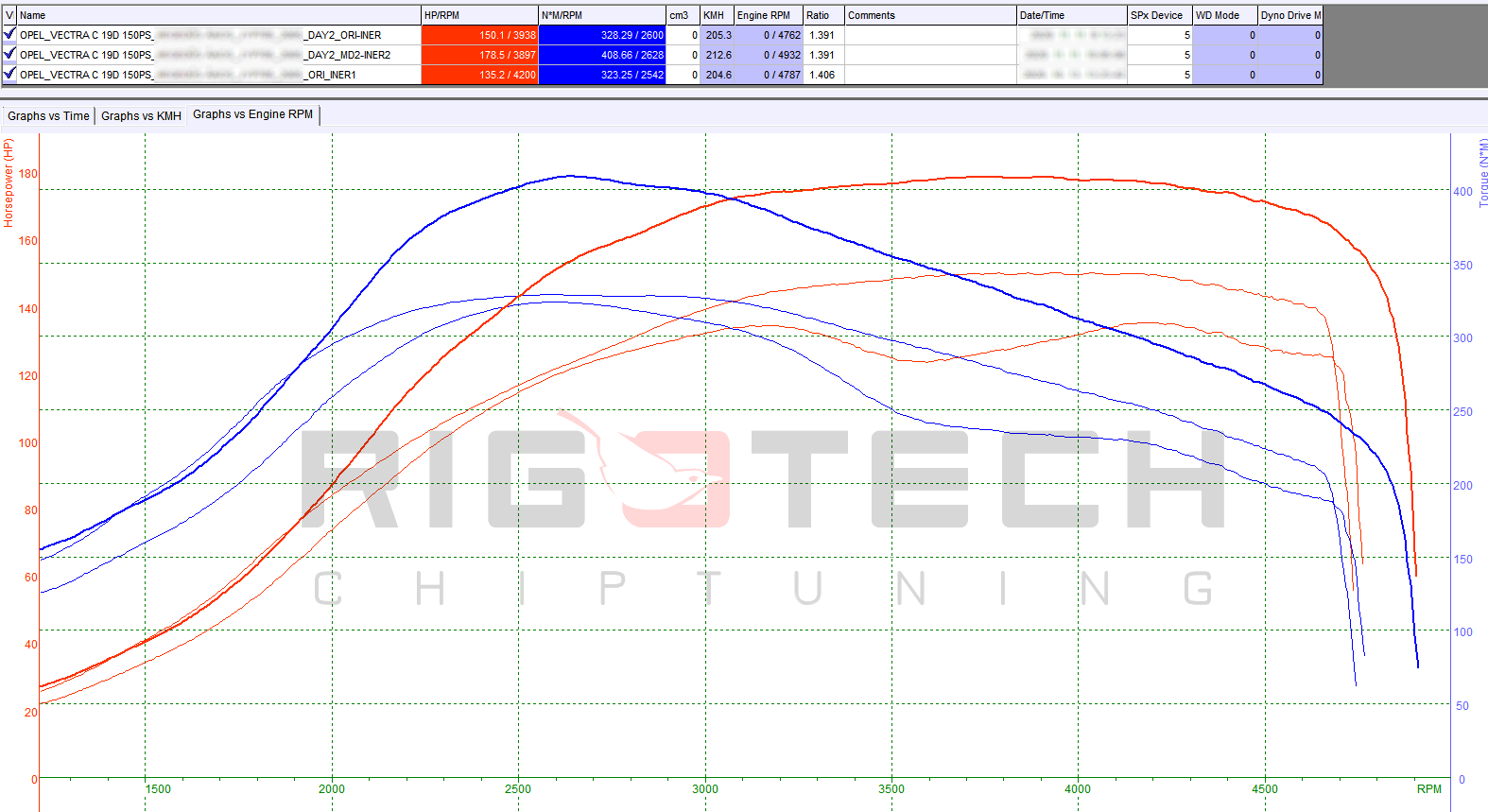This screenshot has width=1488, height=812.
Task: Click the Comments column header
Action: pyautogui.click(x=930, y=15)
